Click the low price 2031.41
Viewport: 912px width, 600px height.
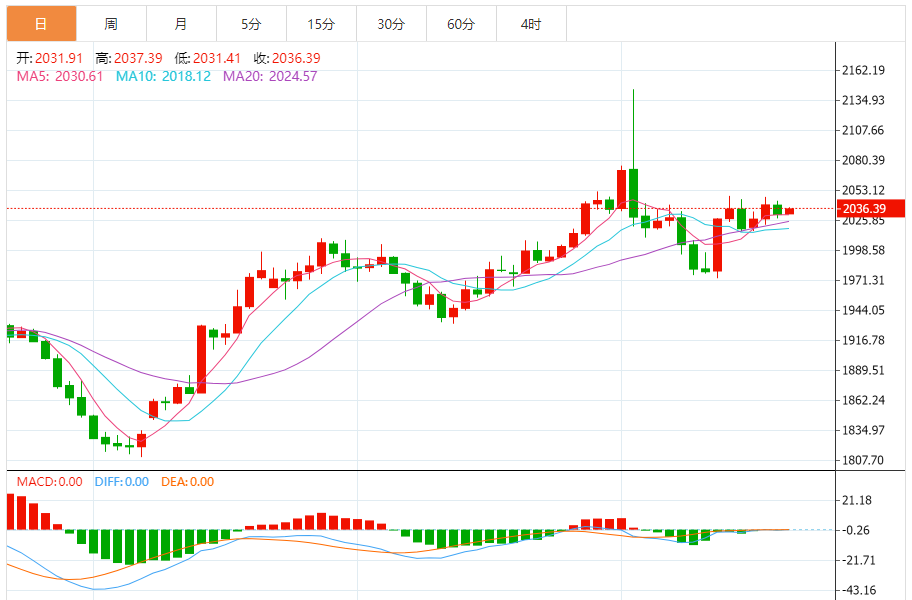(x=217, y=58)
